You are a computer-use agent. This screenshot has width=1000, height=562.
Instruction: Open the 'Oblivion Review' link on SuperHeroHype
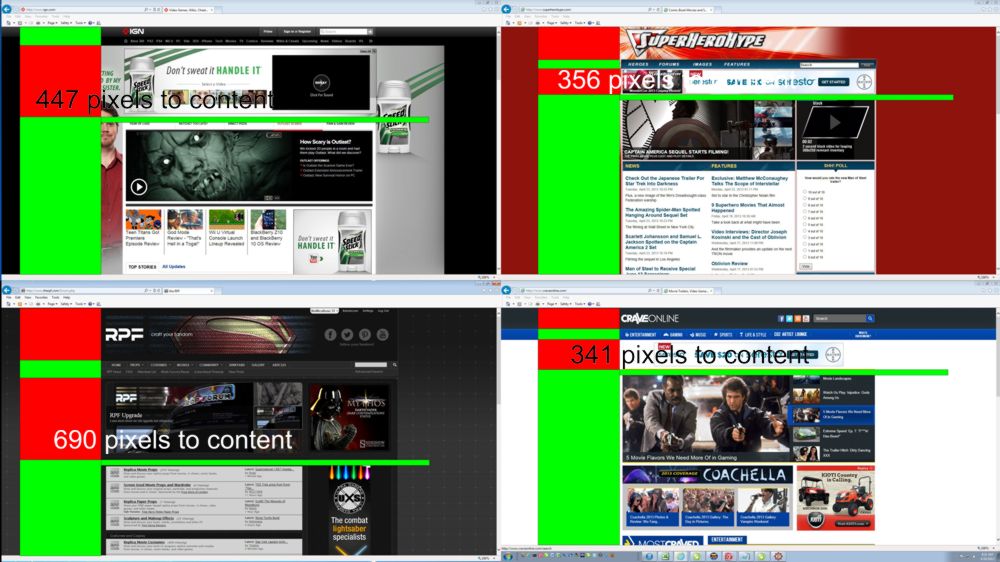pos(730,263)
